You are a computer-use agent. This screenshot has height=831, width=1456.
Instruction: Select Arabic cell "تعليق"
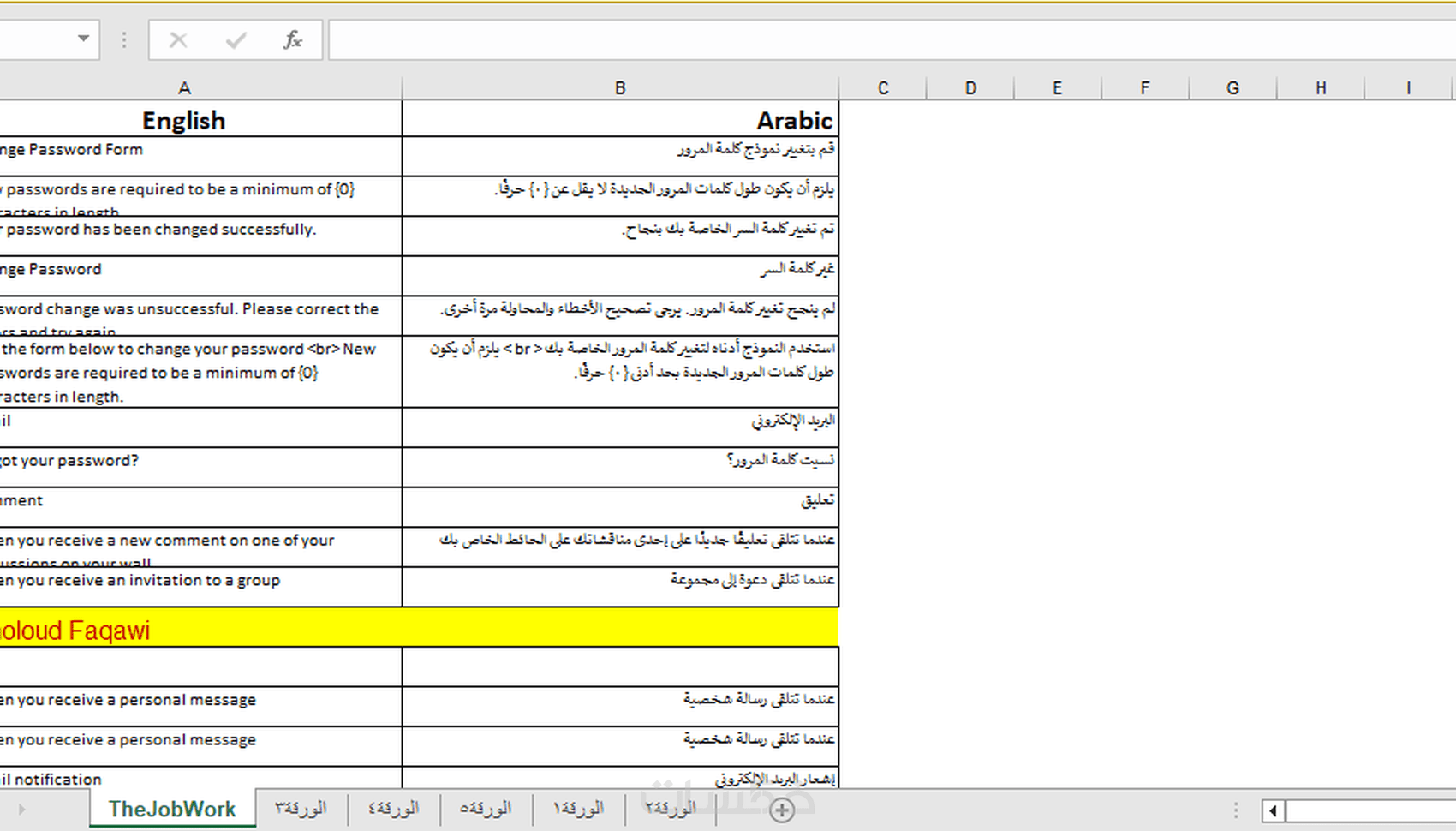point(620,507)
